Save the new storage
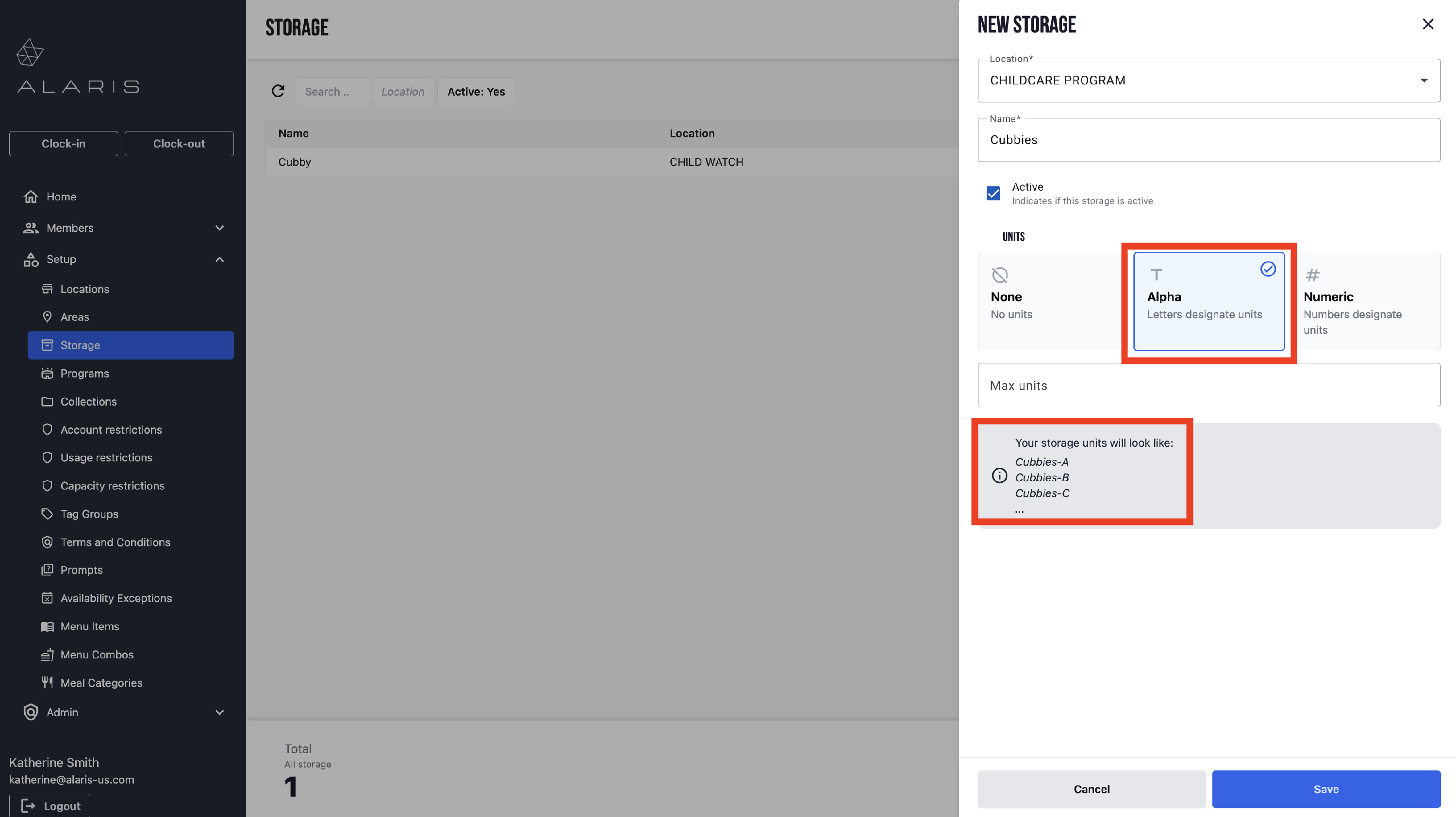1456x817 pixels. [1325, 789]
